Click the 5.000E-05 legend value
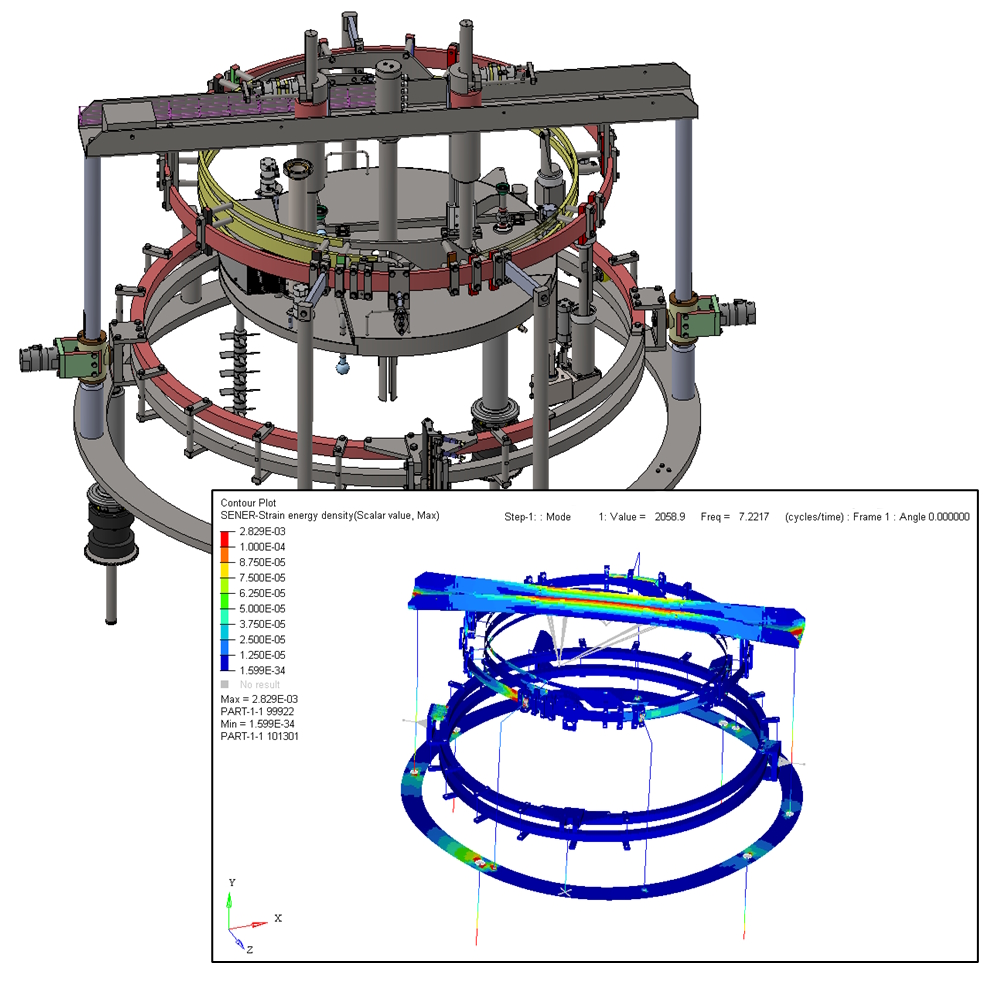 [261, 607]
